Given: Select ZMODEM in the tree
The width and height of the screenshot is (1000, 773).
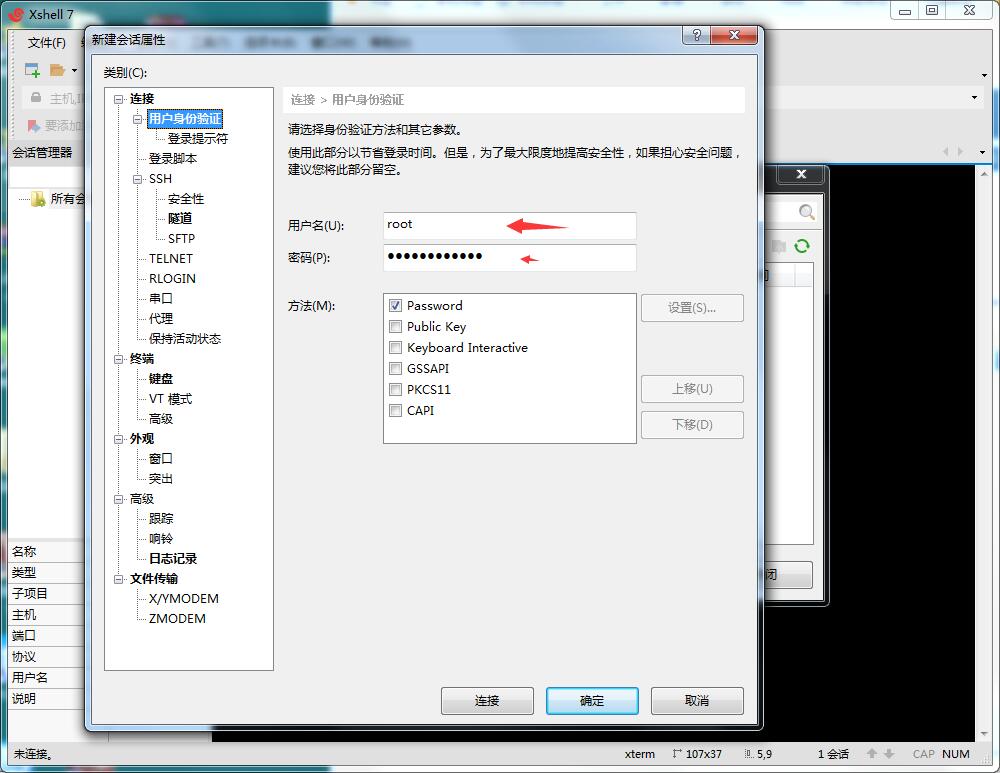Looking at the screenshot, I should 177,619.
